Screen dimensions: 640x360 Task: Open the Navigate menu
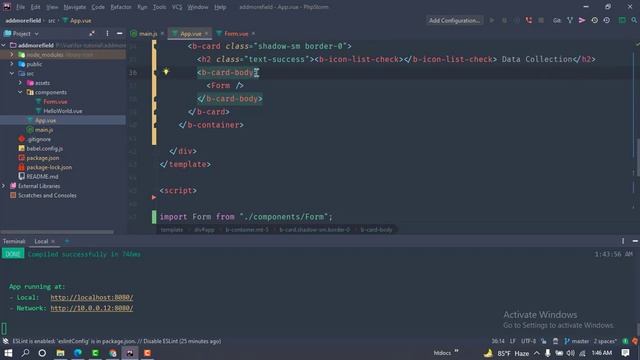pyautogui.click(x=75, y=7)
